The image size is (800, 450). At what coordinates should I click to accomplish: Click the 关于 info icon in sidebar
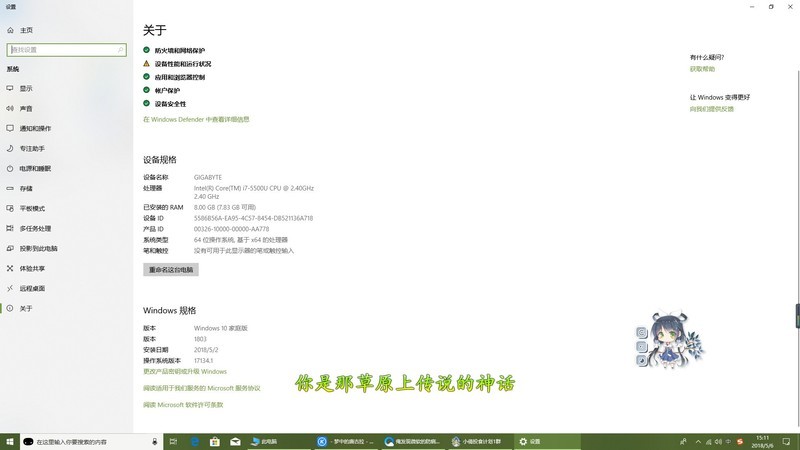coord(10,308)
